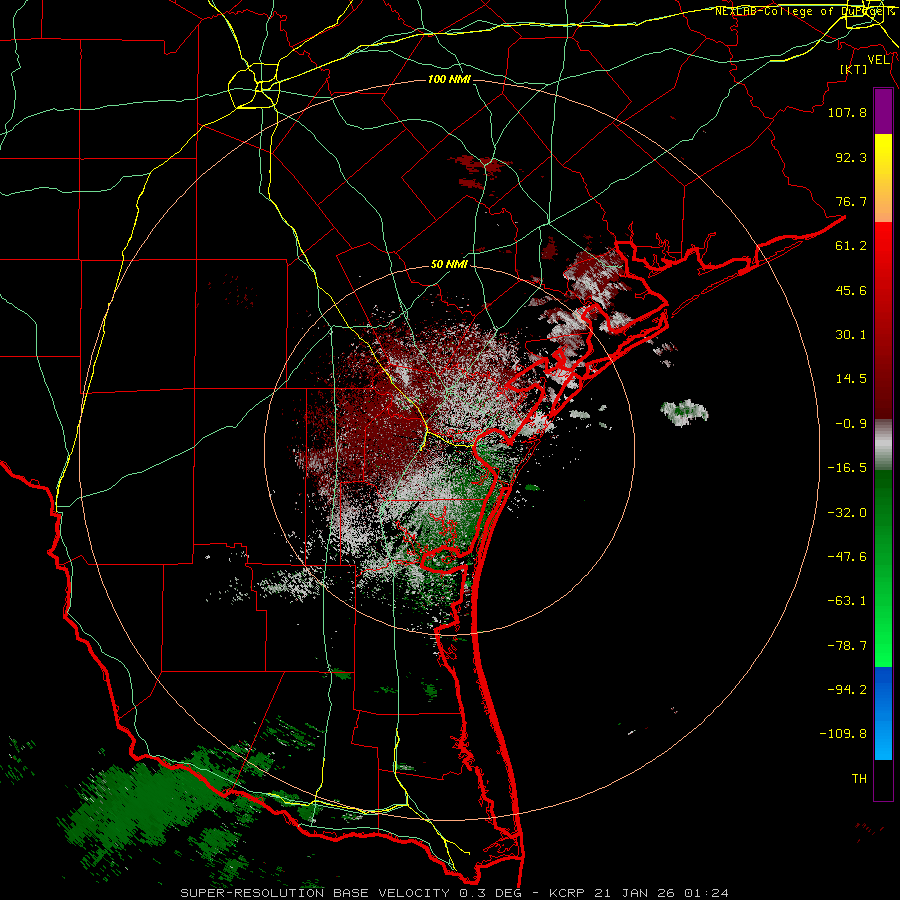Click the 45.6 velocity scale value
The height and width of the screenshot is (900, 900).
(851, 290)
